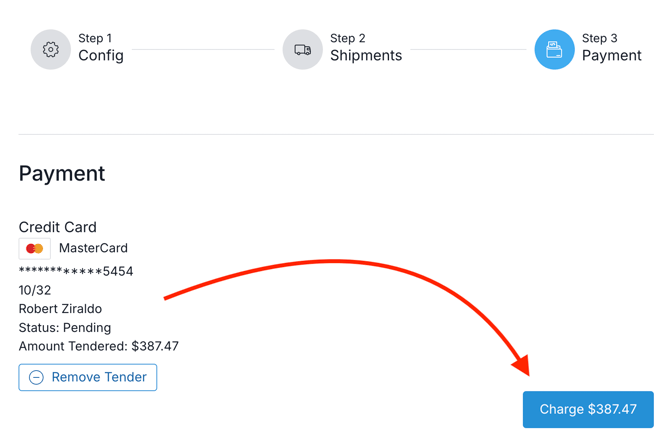Screen dimensions: 670x441
Task: Click the Payment step card icon
Action: [554, 49]
